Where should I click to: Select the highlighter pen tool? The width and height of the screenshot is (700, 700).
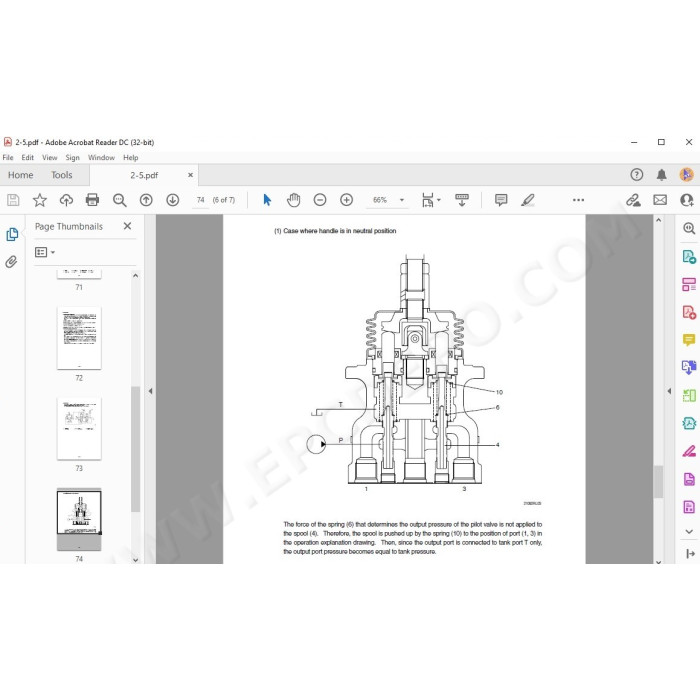(x=528, y=200)
